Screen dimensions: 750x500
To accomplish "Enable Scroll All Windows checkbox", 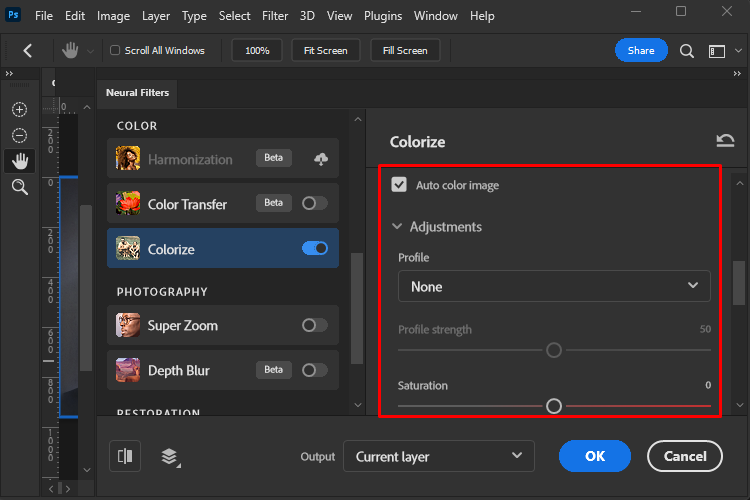I will 115,50.
